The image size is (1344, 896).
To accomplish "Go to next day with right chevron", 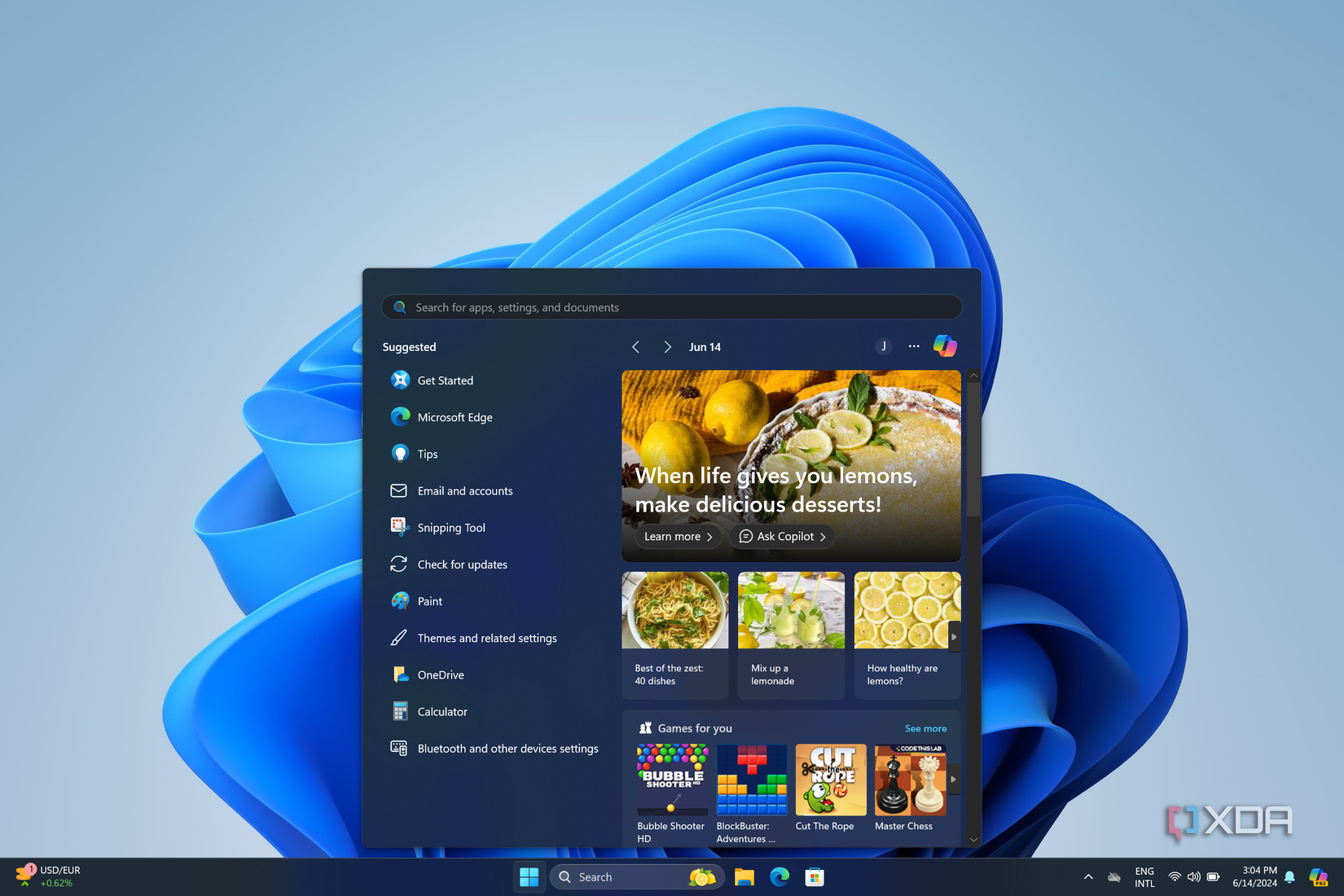I will 667,347.
